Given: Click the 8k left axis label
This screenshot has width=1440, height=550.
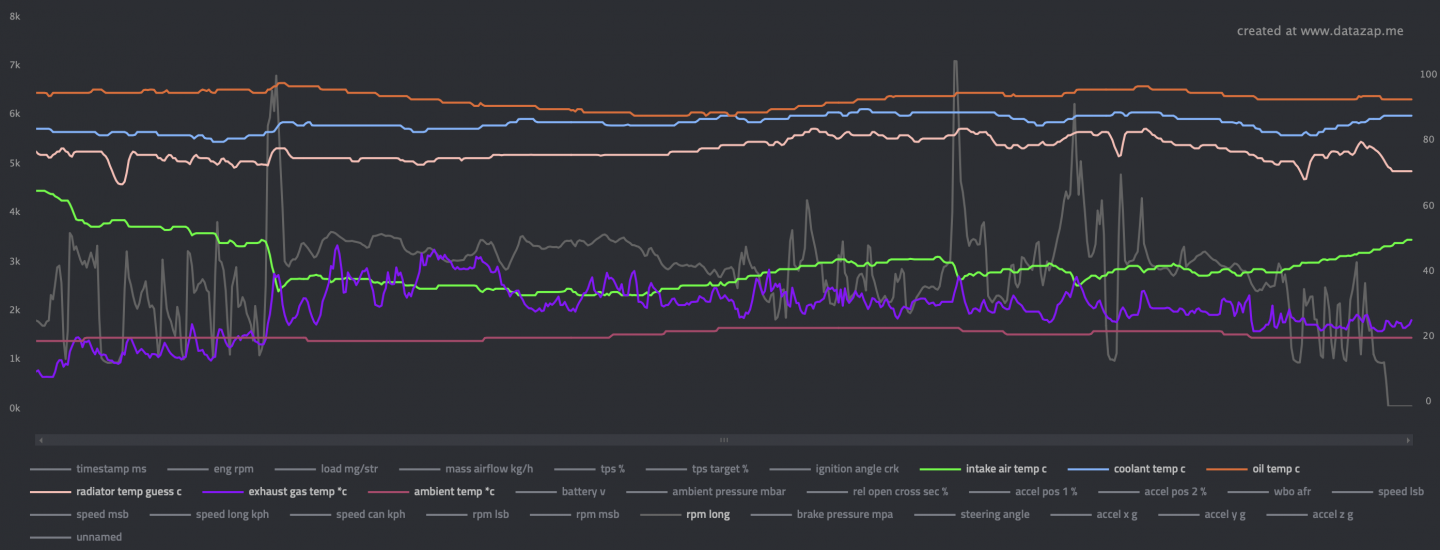Looking at the screenshot, I should click(15, 17).
